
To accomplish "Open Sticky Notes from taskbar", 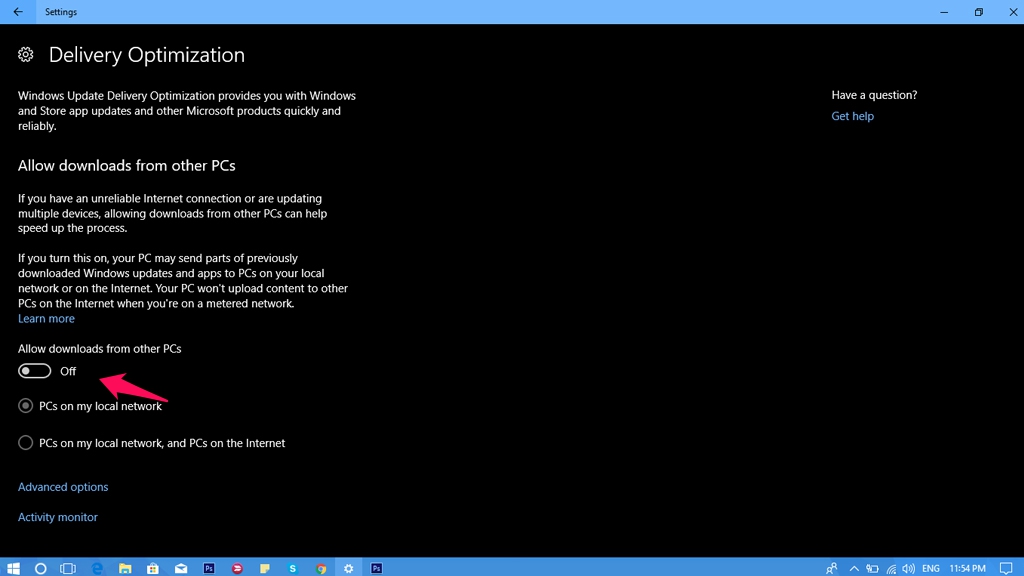I will pyautogui.click(x=264, y=568).
